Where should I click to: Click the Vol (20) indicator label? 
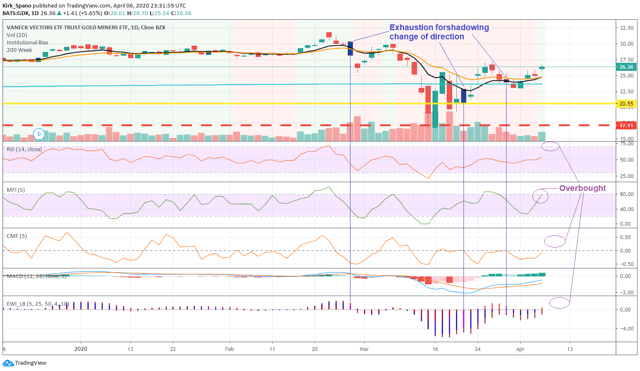[x=17, y=35]
